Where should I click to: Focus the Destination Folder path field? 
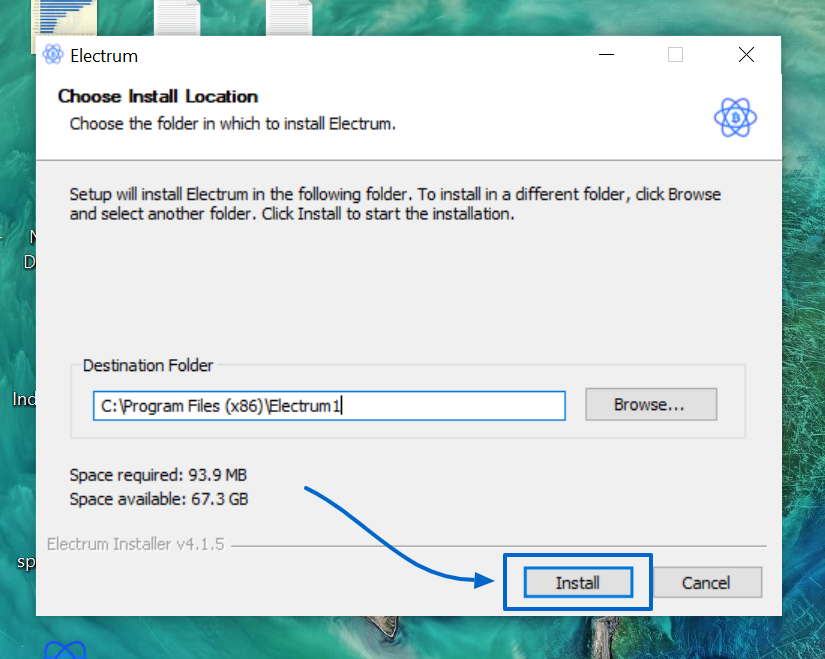coord(329,405)
